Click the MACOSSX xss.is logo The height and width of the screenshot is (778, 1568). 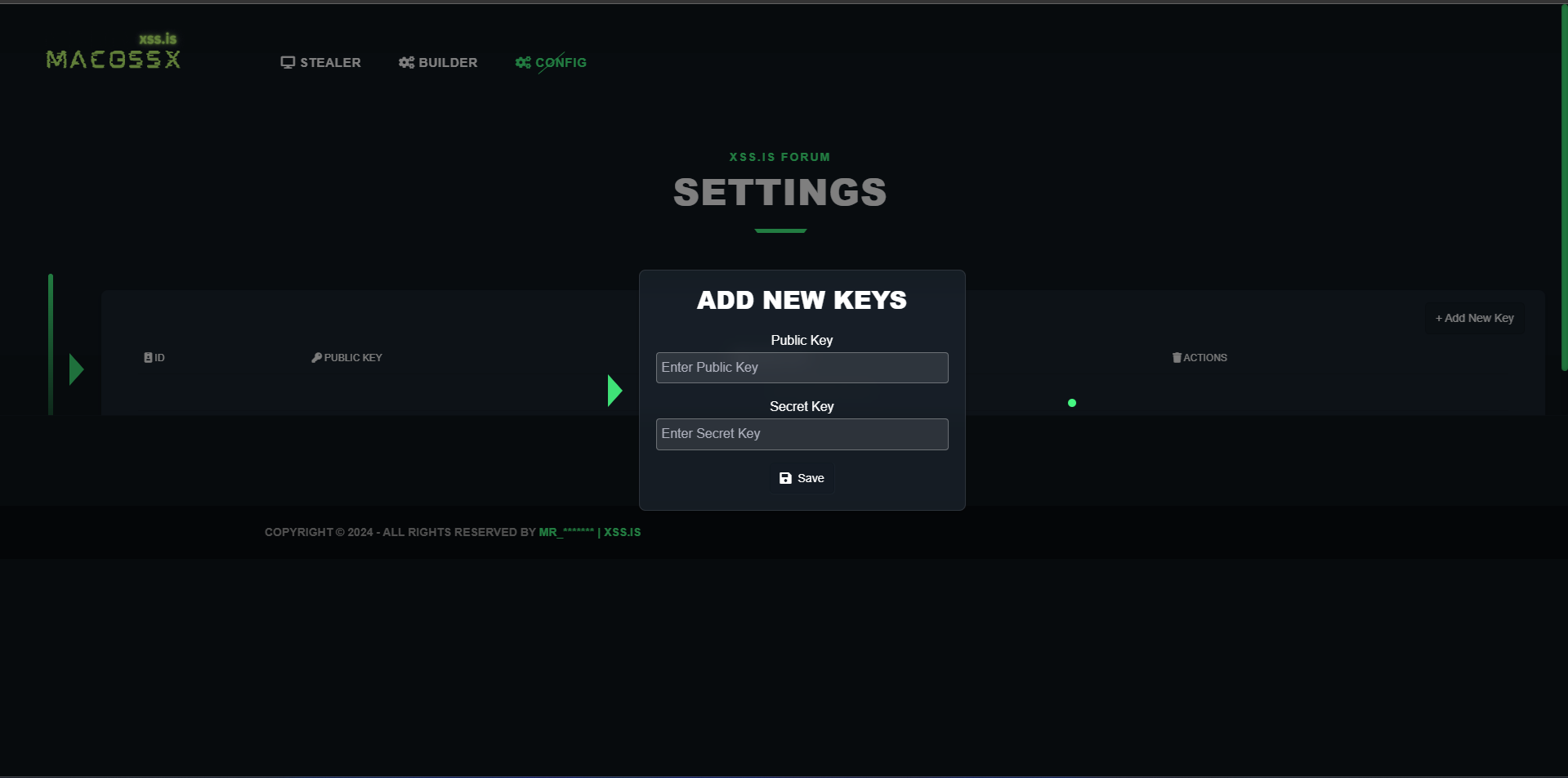(x=113, y=51)
